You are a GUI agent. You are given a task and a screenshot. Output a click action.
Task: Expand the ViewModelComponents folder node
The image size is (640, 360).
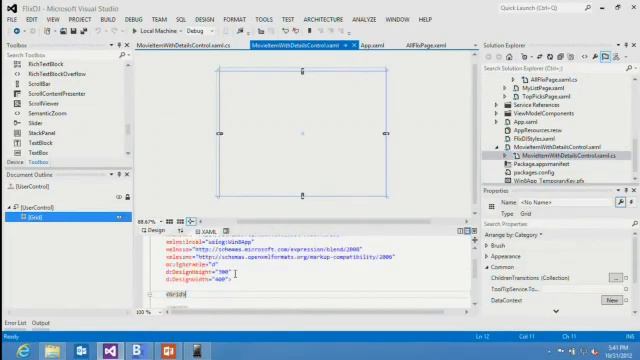tap(496, 113)
